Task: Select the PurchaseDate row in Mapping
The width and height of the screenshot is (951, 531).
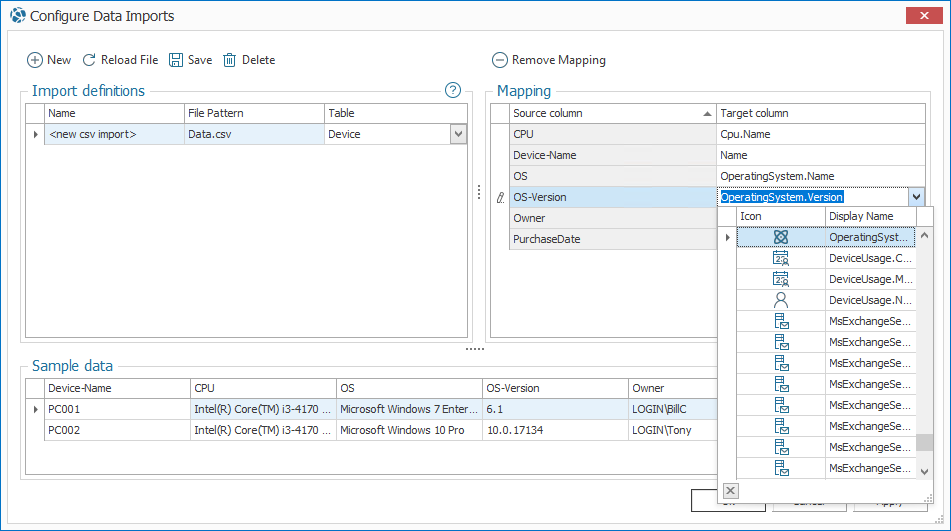Action: tap(613, 239)
